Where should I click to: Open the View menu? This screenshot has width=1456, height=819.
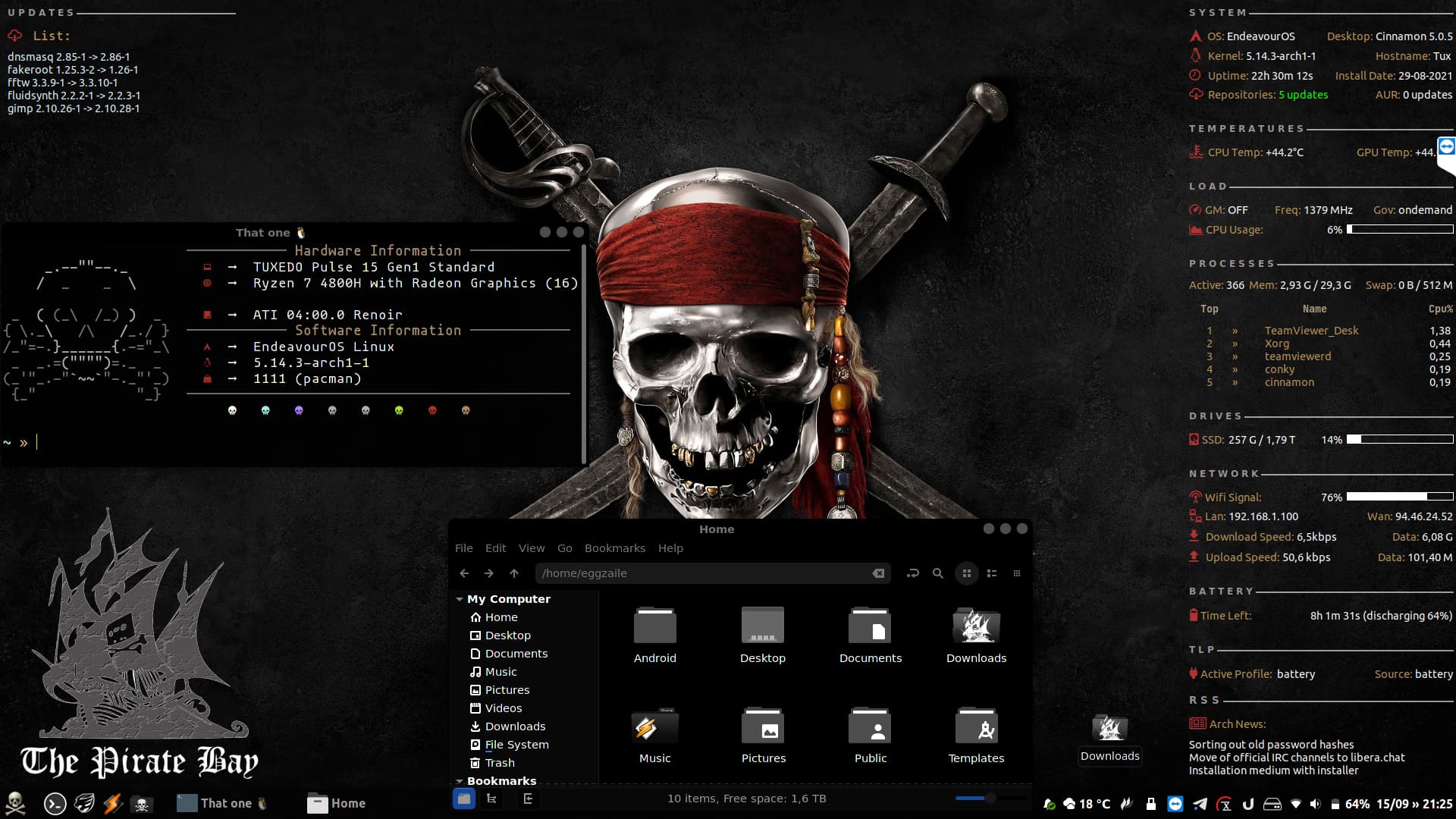pyautogui.click(x=532, y=548)
